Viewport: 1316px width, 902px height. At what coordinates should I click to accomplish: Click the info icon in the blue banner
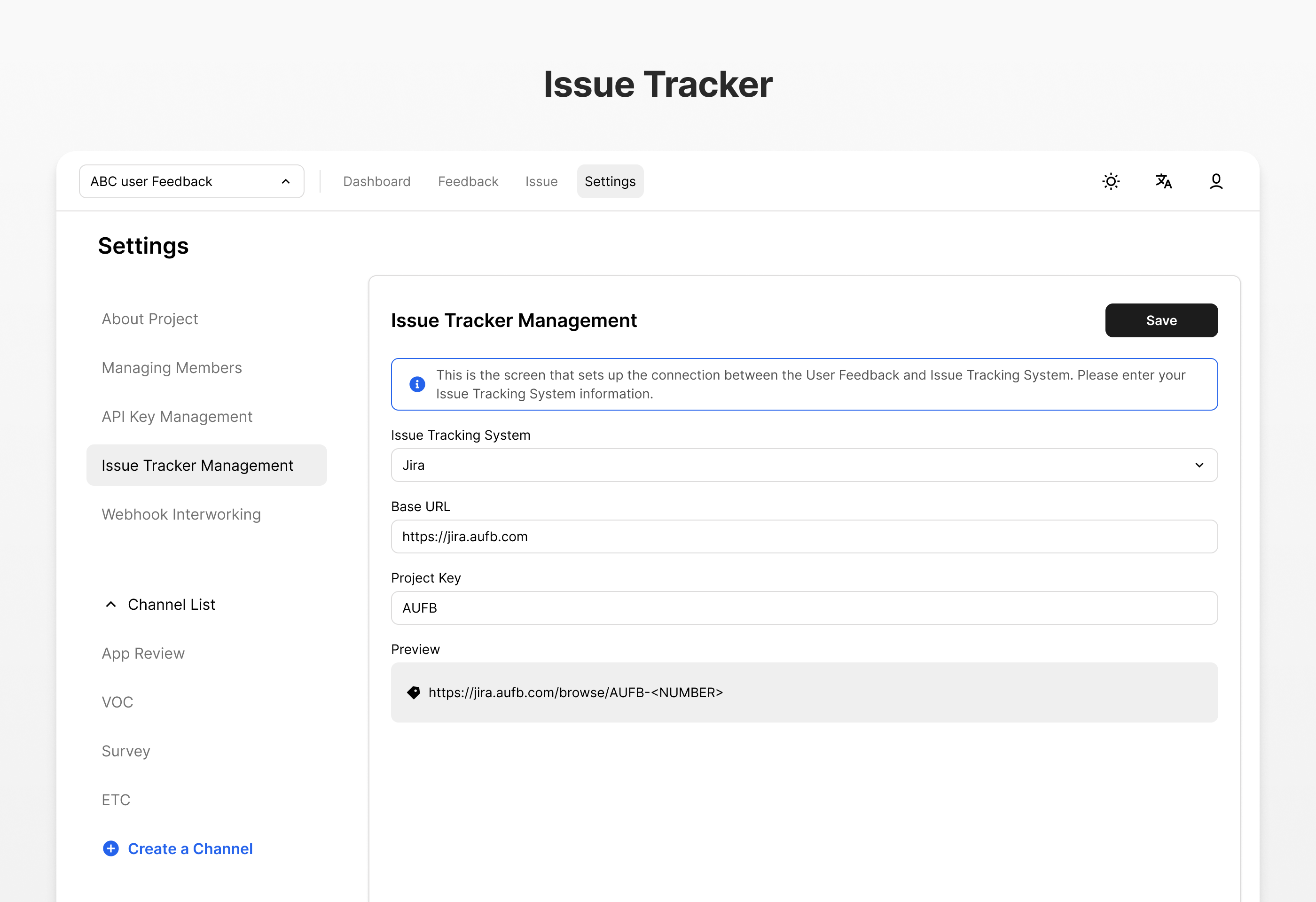(416, 384)
